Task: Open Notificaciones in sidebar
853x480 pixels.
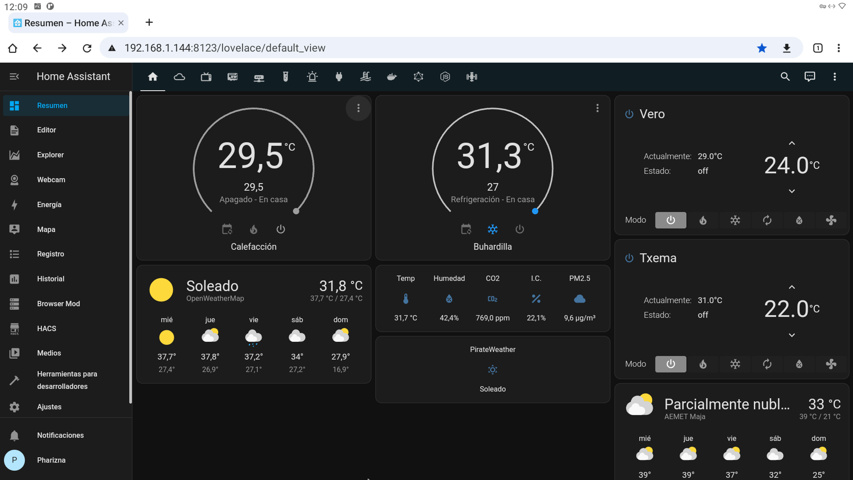Action: [65, 435]
